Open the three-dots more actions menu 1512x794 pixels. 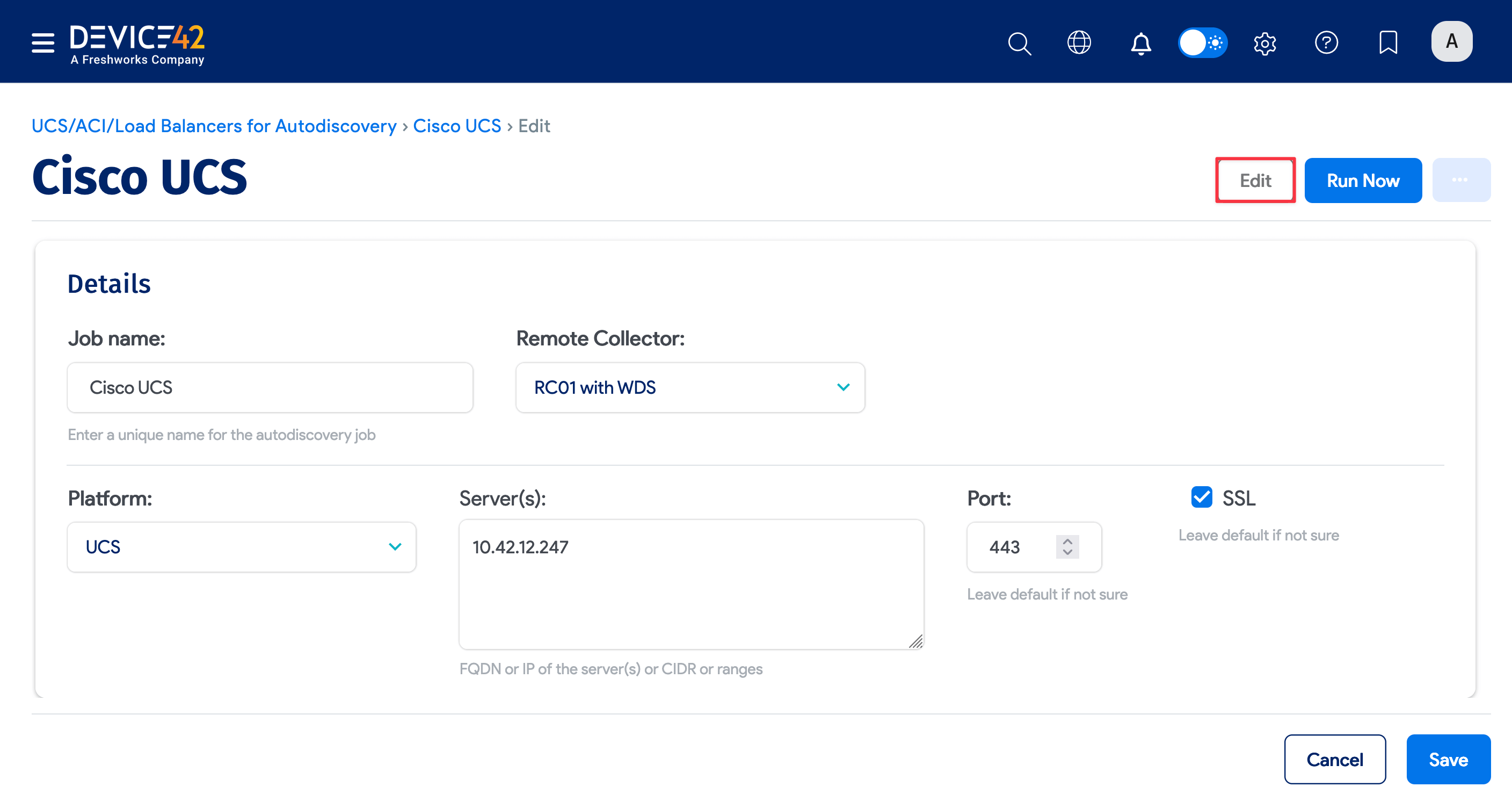click(x=1460, y=181)
